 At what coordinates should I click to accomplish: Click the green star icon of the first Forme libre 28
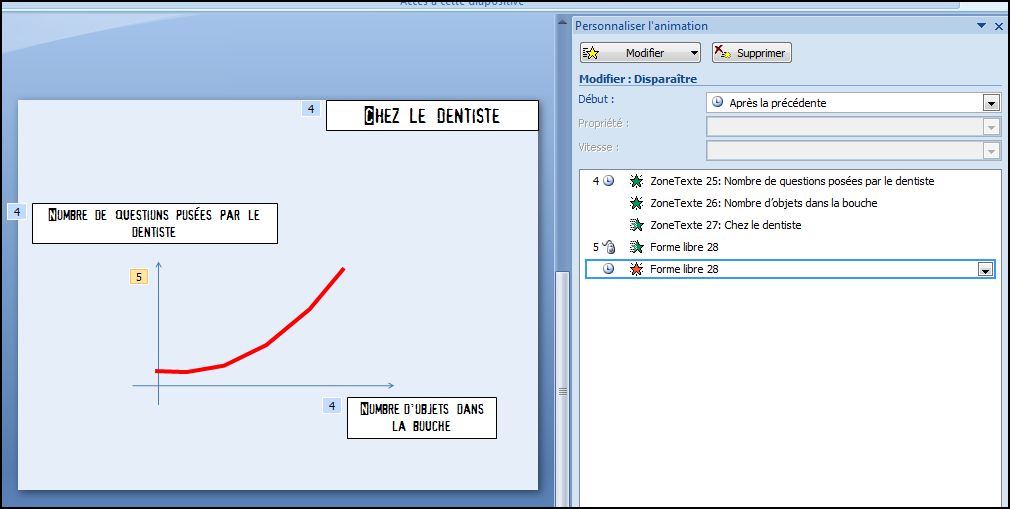pos(636,247)
